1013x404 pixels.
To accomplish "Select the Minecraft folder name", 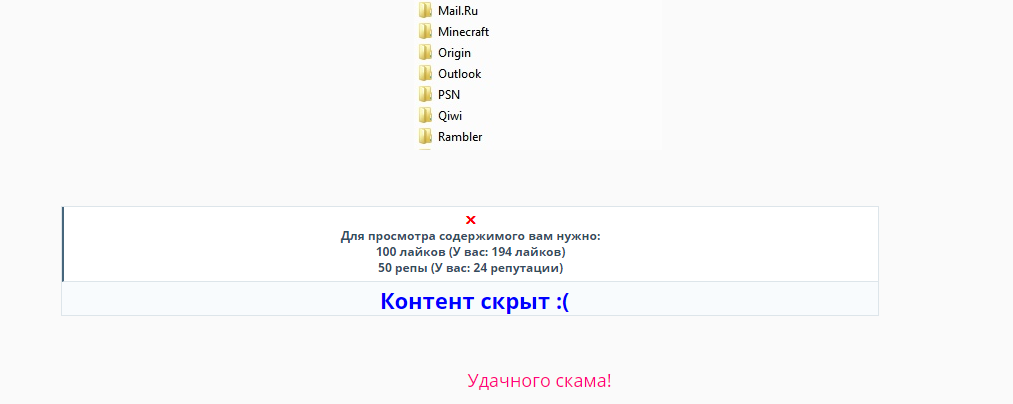I will tap(463, 32).
